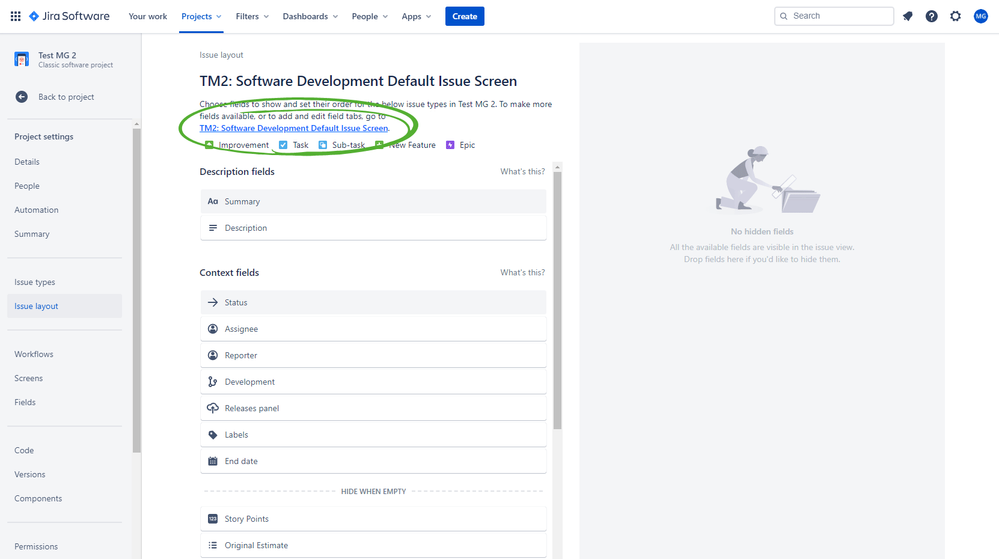Click the Story Points number icon
Screen dimensions: 999x559
pyautogui.click(x=213, y=519)
